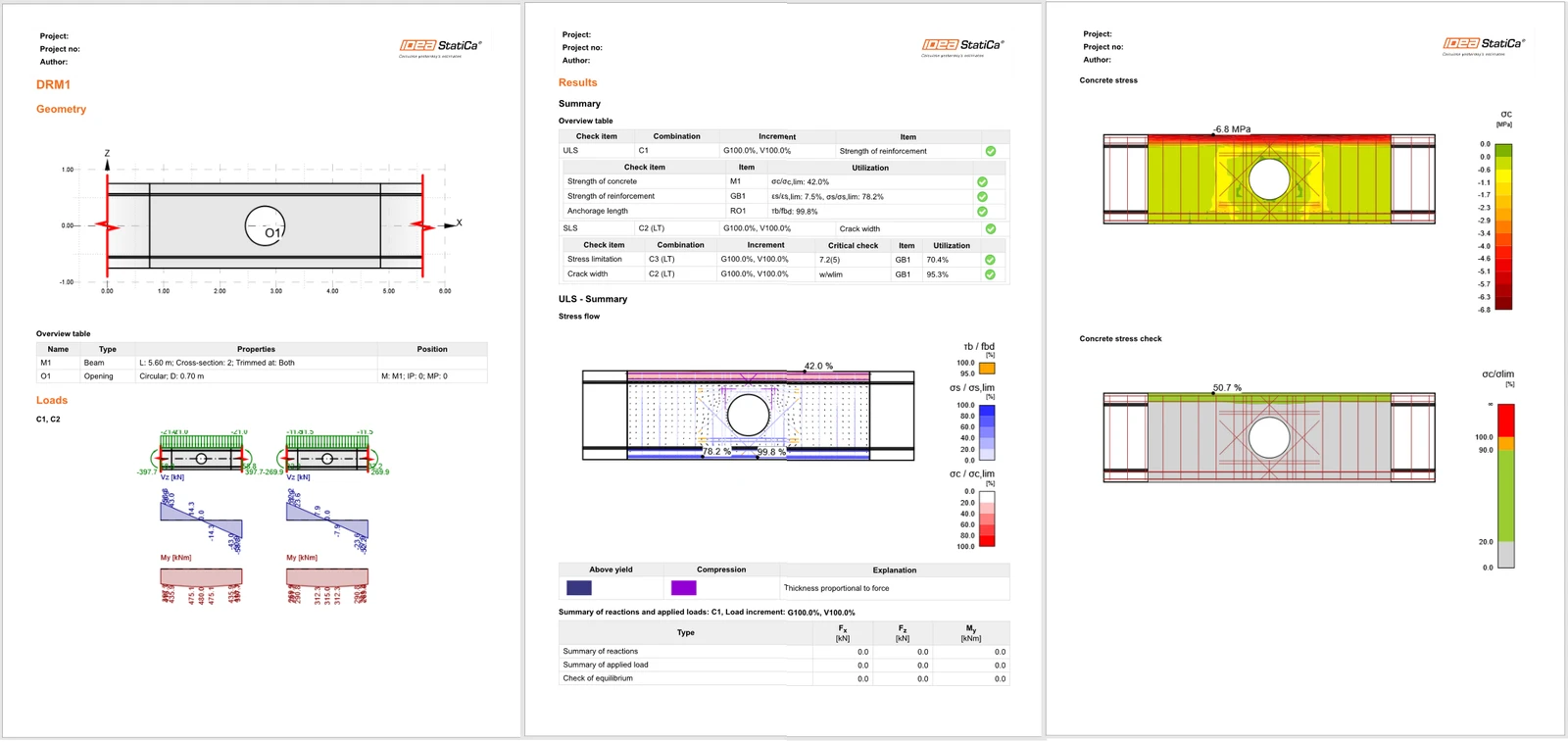This screenshot has height=742, width=1568.
Task: Click green check beside Anchorage length
Action: pyautogui.click(x=982, y=211)
